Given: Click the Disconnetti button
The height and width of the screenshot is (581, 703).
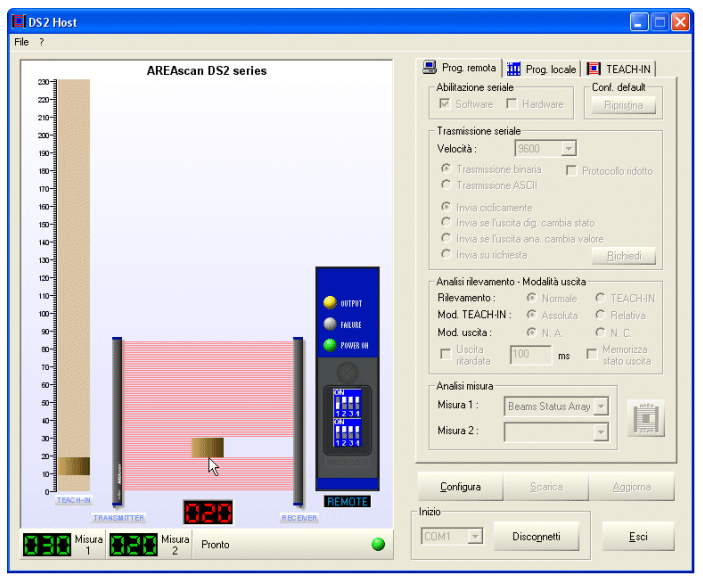Looking at the screenshot, I should [x=536, y=536].
